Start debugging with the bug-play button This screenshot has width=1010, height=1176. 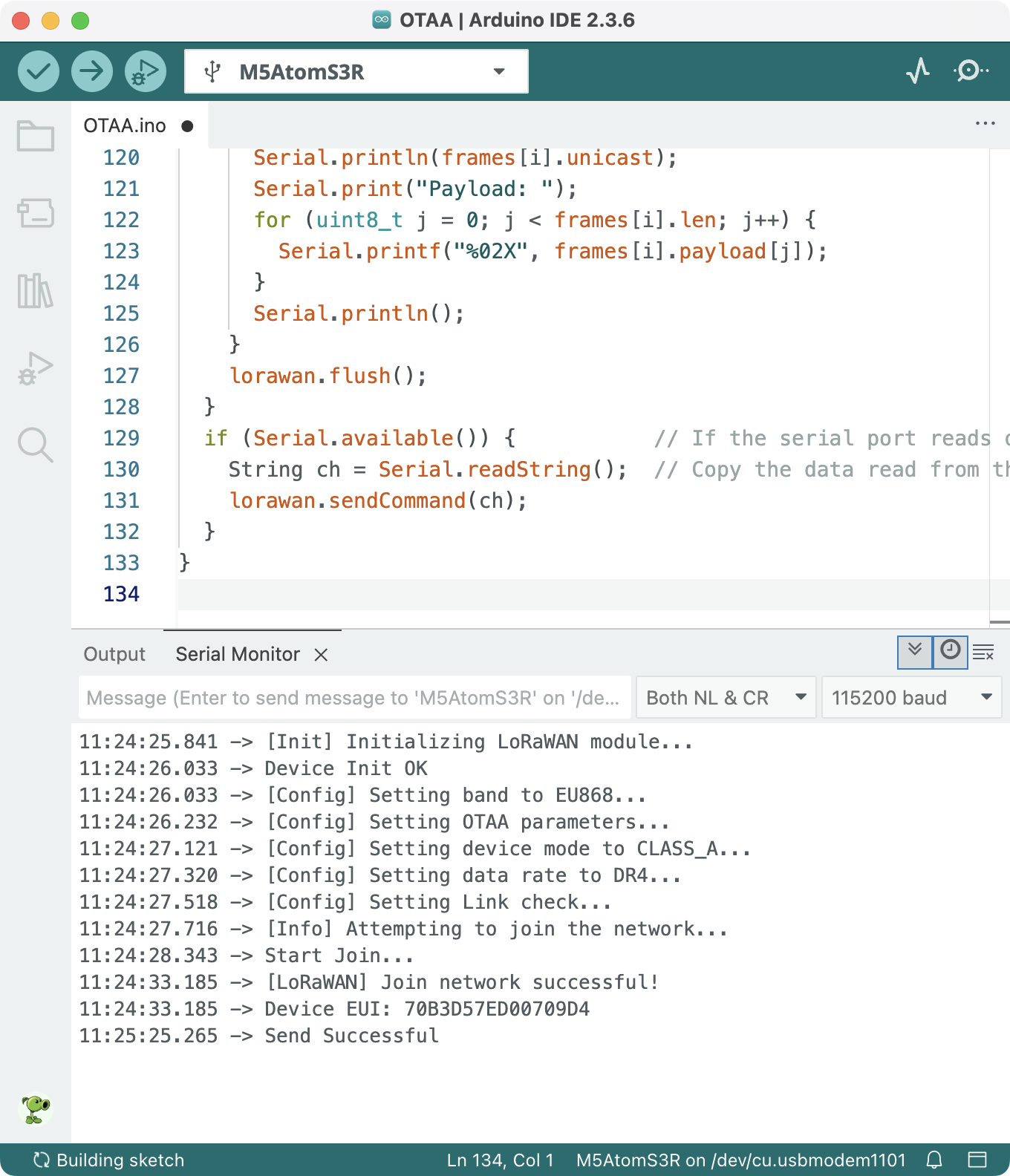(146, 71)
